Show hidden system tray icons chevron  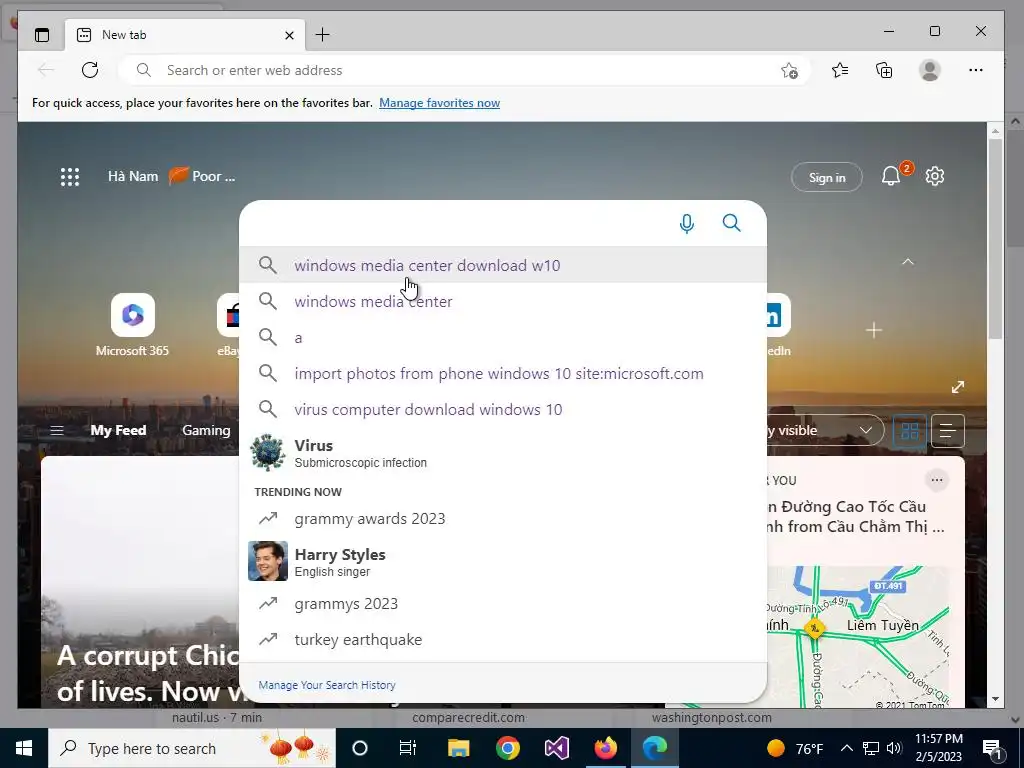(846, 748)
